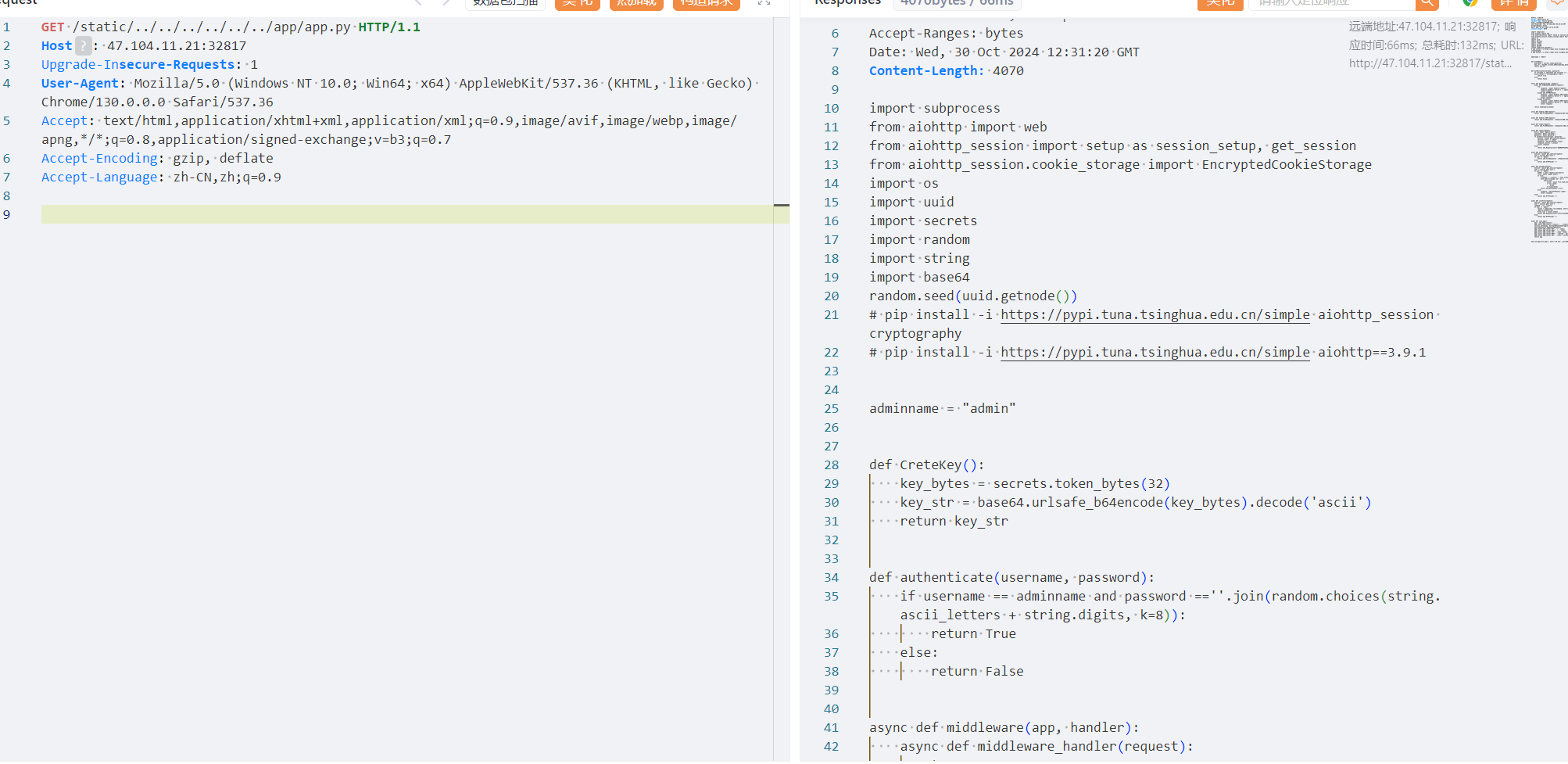The width and height of the screenshot is (1568, 764).
Task: Go to previous request with left arrow
Action: pos(418,3)
